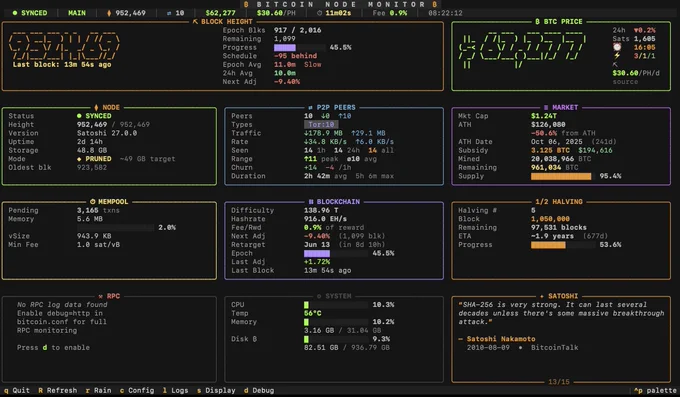Click '2d 14h' Uptime value
680x397 pixels.
[x=90, y=142]
